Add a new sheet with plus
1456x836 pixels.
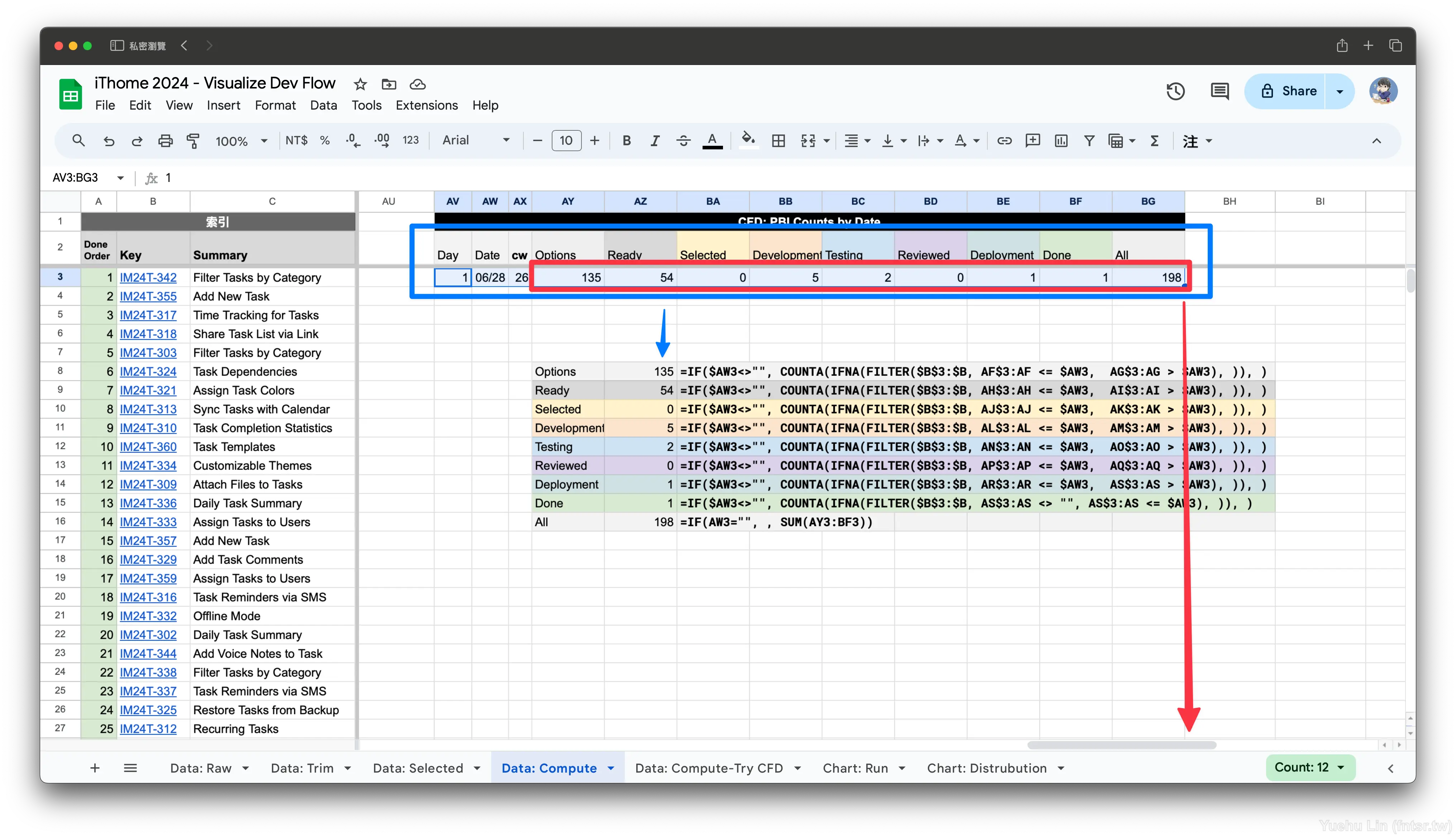[95, 768]
